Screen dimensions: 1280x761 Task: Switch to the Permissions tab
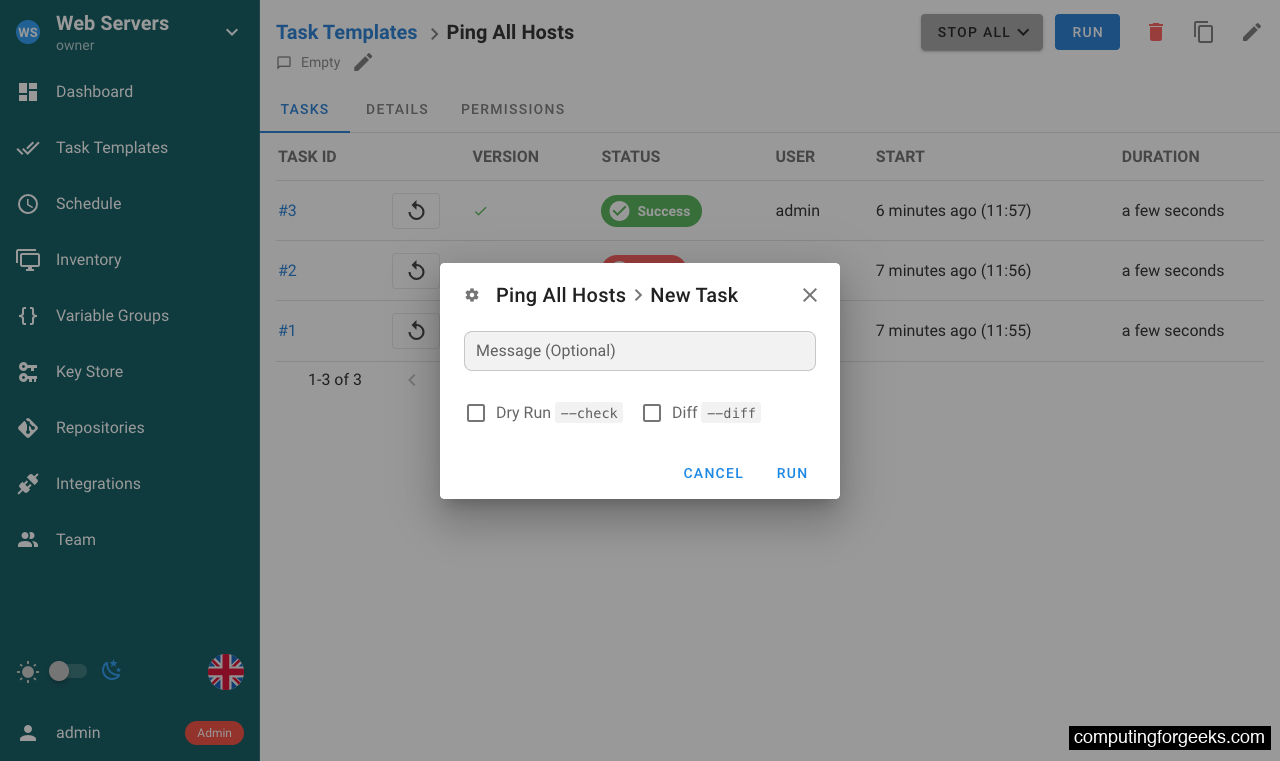coord(513,109)
